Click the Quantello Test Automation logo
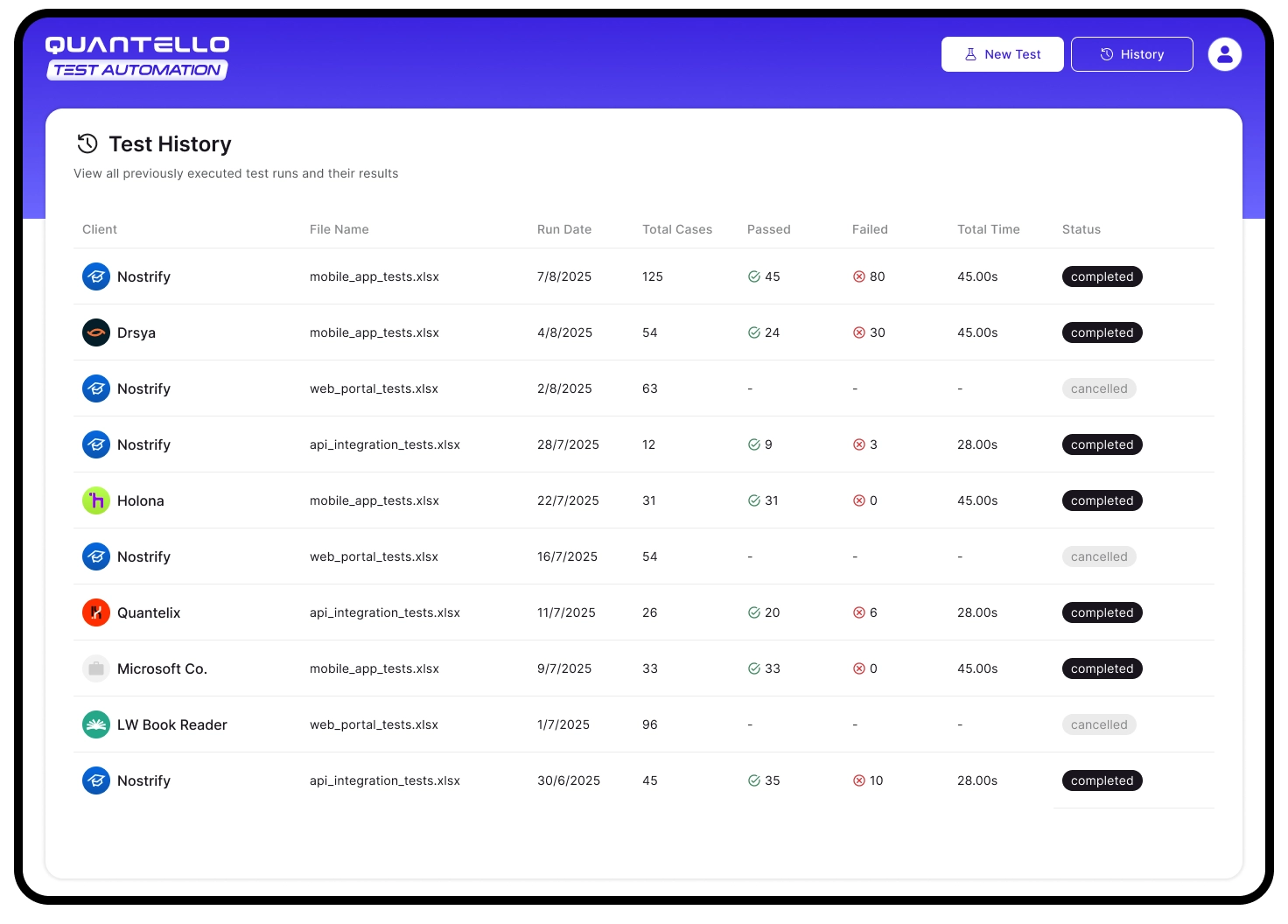The image size is (1288, 924). (x=137, y=58)
